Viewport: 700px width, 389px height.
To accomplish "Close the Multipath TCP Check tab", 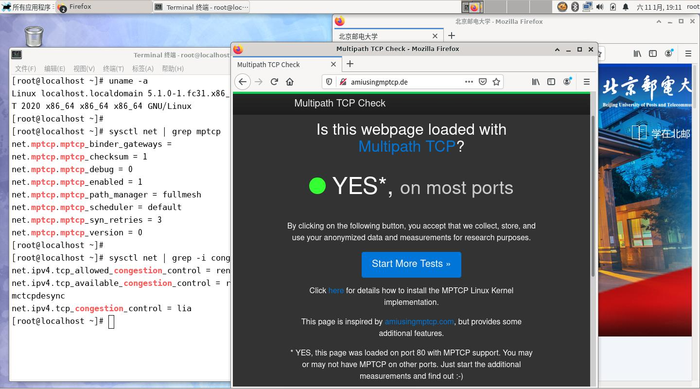I will point(333,64).
